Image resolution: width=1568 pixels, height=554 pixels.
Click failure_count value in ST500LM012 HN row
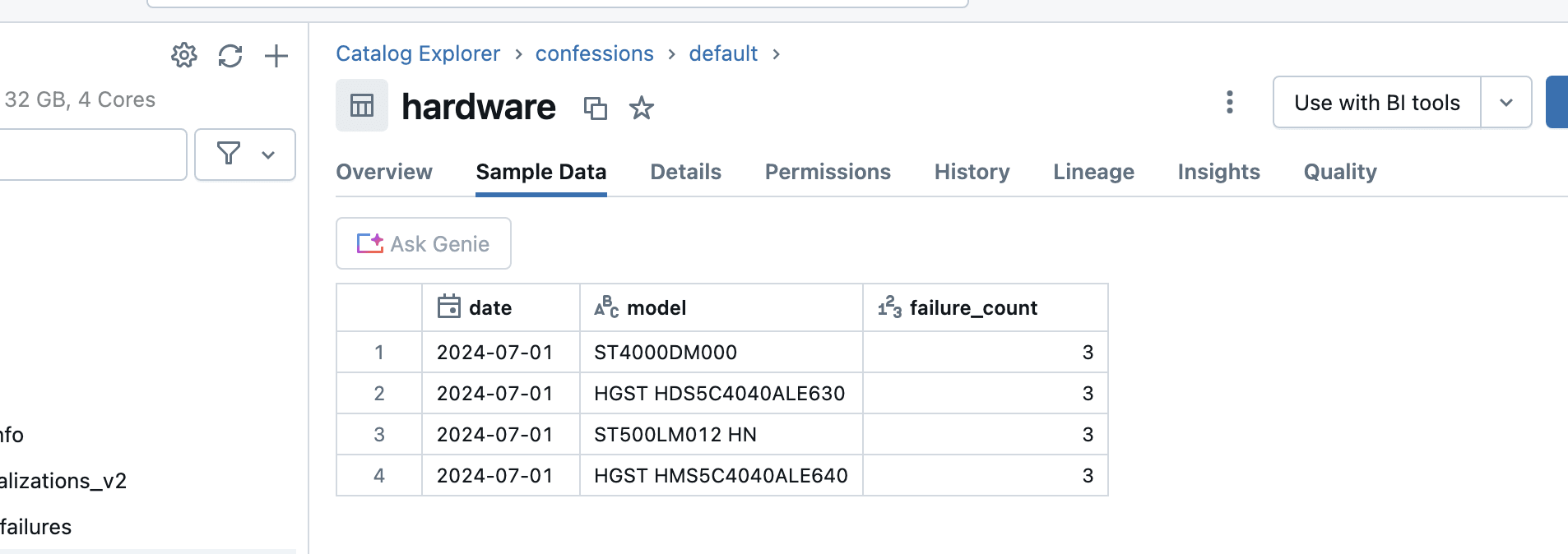click(x=986, y=434)
